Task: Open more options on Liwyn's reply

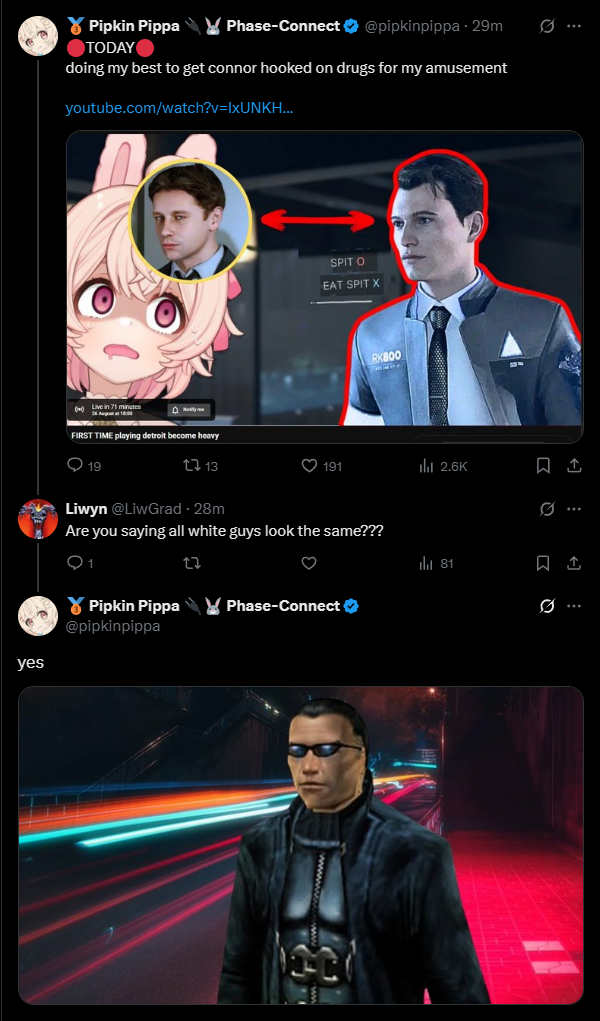Action: pyautogui.click(x=574, y=509)
